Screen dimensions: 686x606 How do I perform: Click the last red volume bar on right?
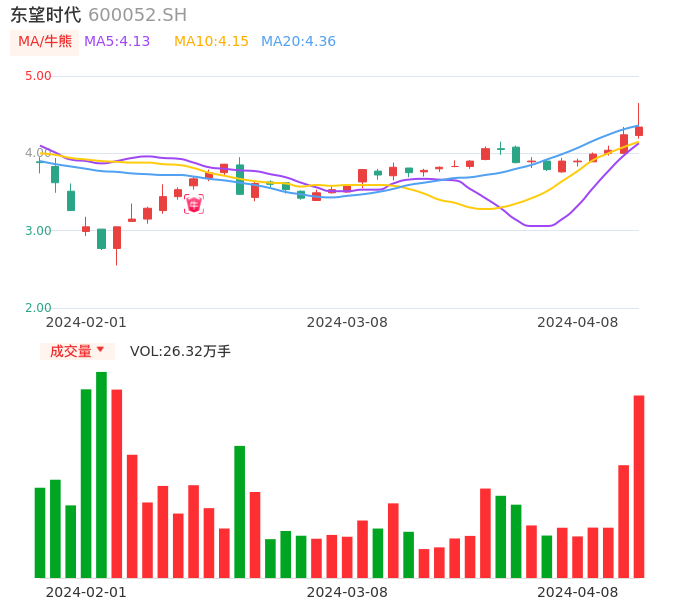(x=639, y=486)
